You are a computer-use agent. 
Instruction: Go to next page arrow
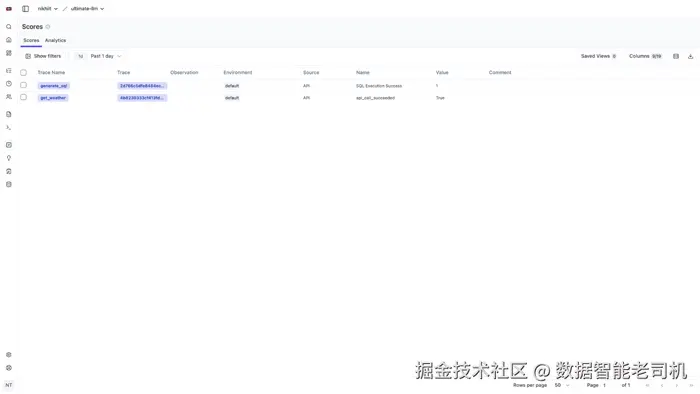point(677,385)
